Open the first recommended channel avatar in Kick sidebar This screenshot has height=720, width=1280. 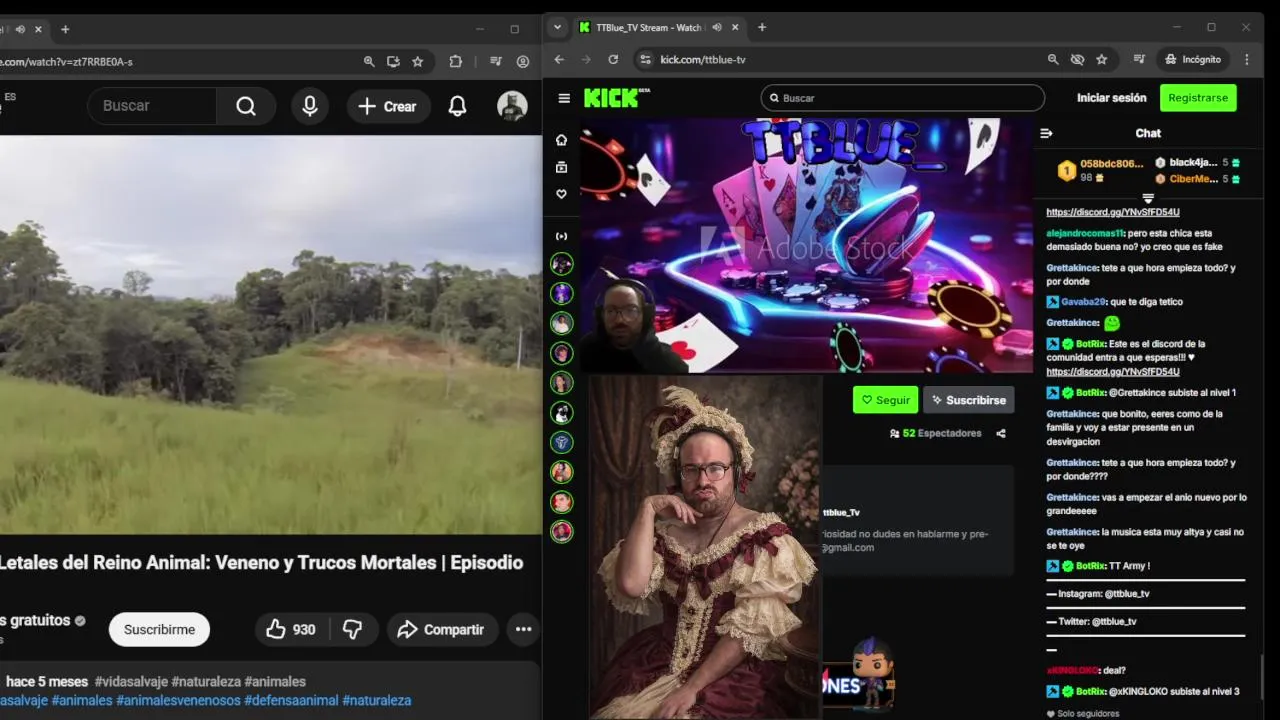[562, 264]
